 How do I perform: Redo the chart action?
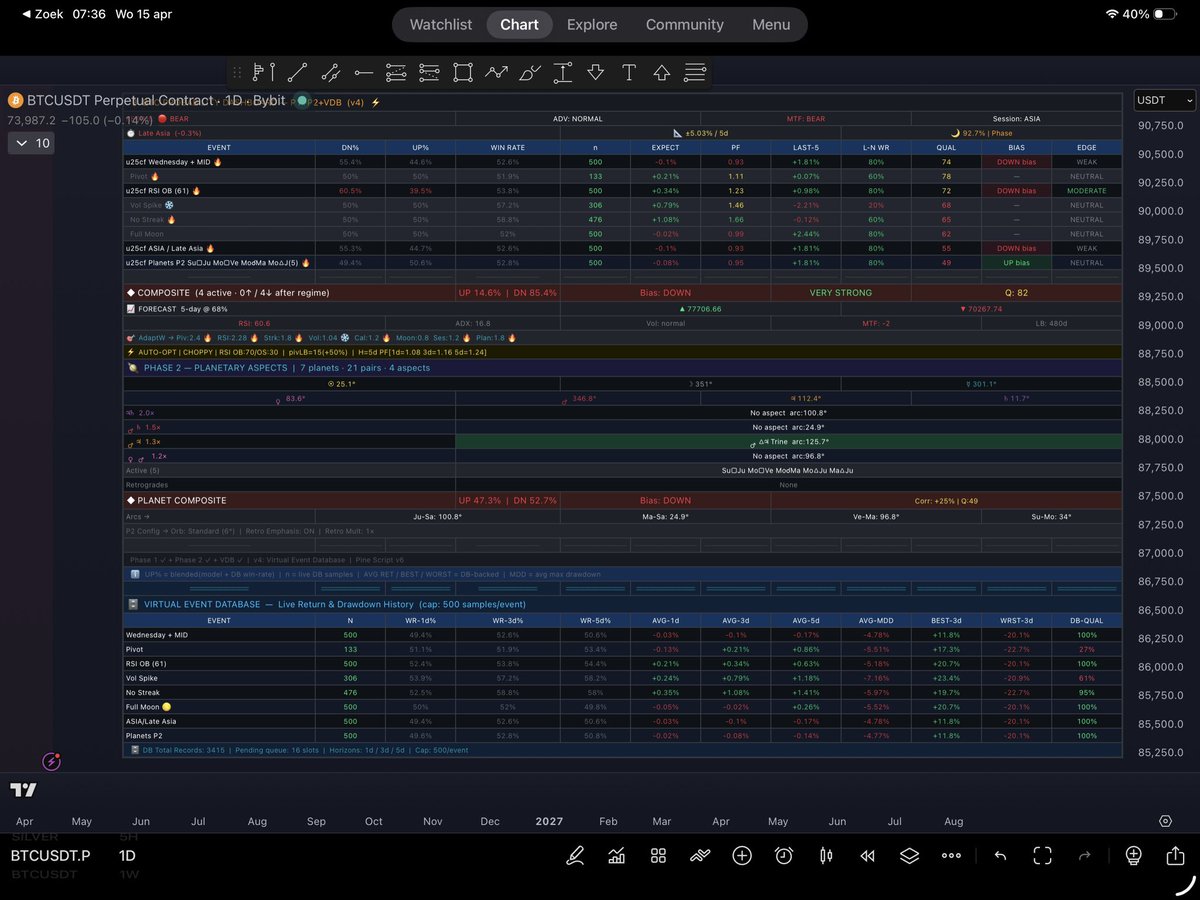(x=1084, y=855)
